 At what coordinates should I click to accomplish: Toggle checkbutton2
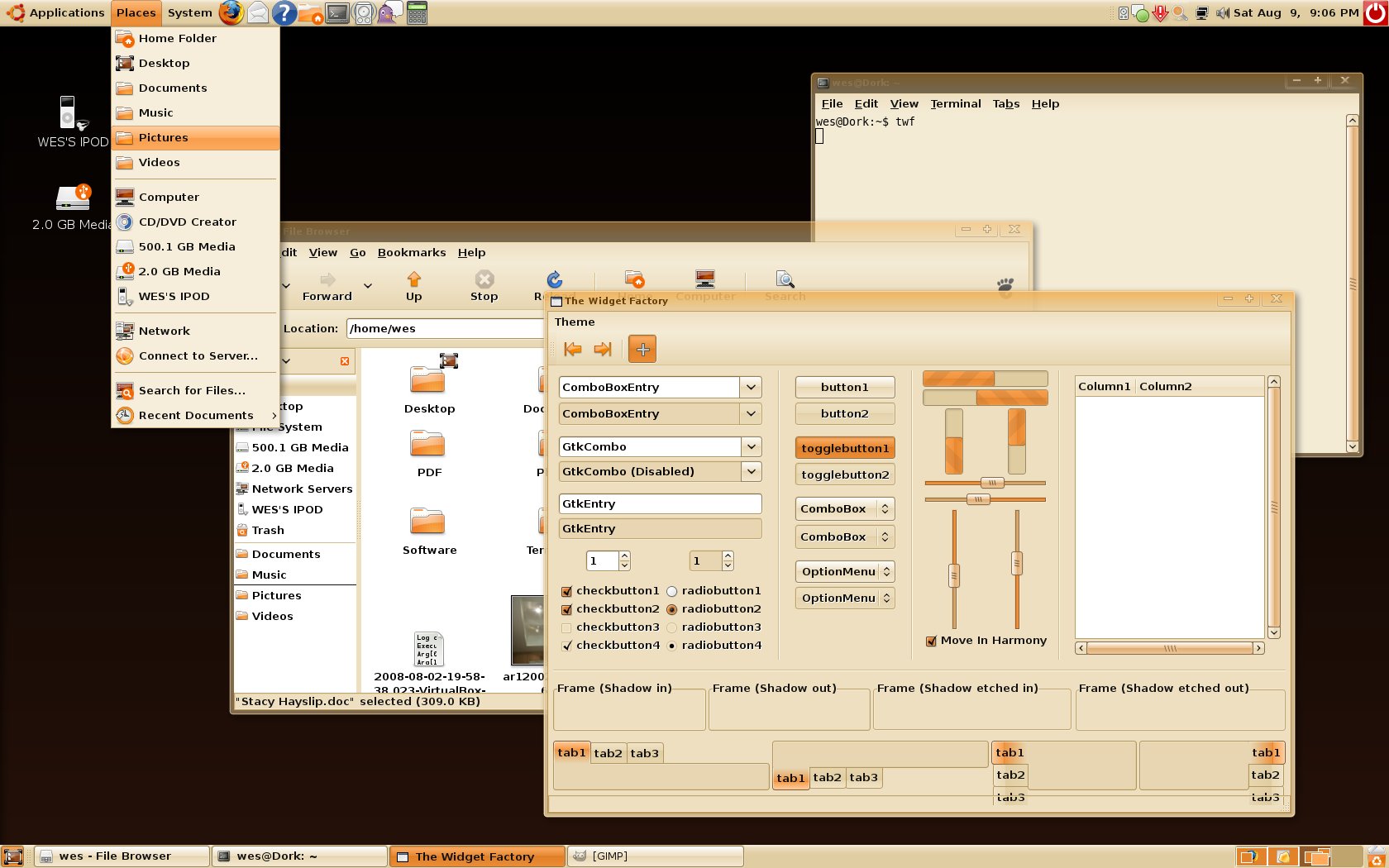point(566,609)
